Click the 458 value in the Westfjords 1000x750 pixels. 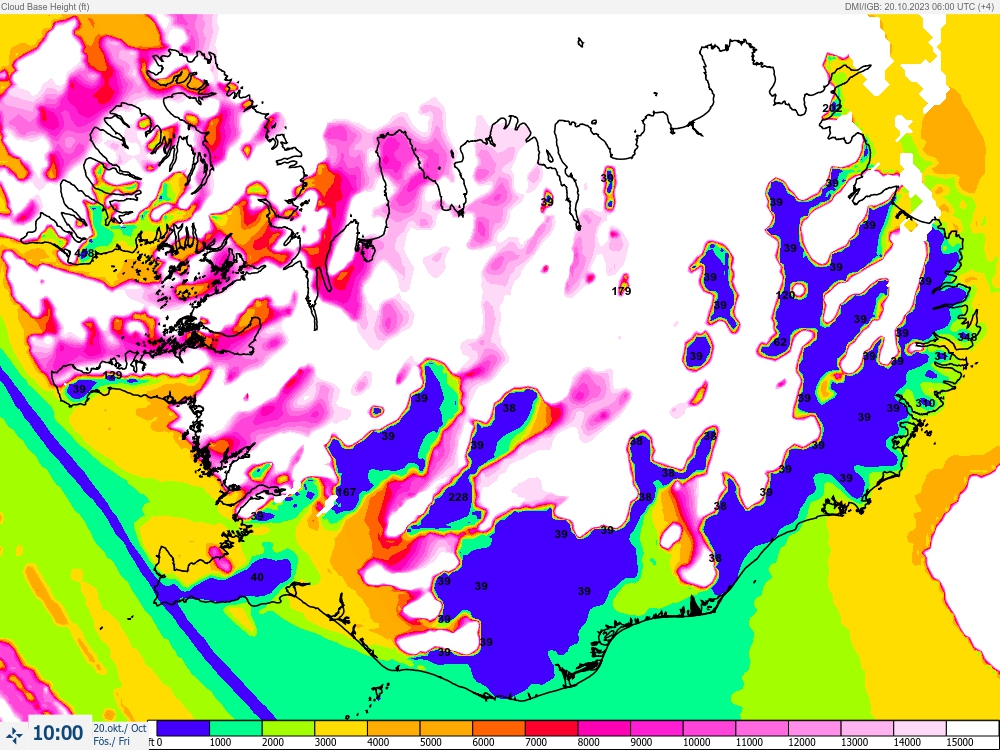tap(84, 253)
